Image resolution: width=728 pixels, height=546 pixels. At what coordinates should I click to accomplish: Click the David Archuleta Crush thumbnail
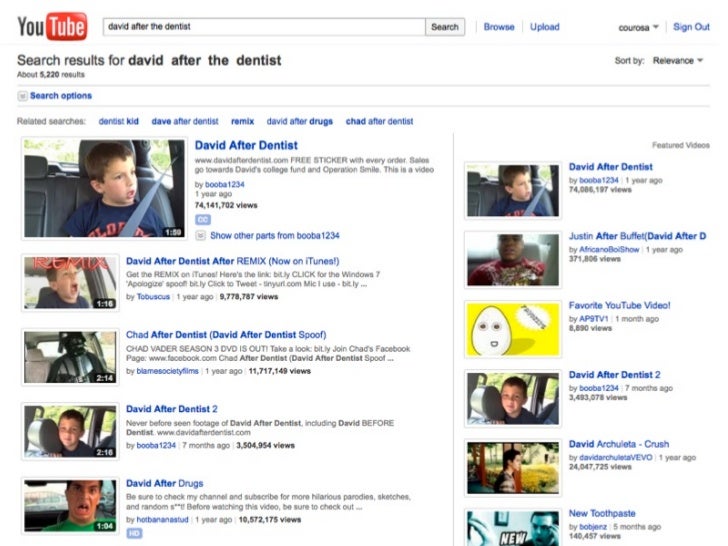tap(513, 468)
